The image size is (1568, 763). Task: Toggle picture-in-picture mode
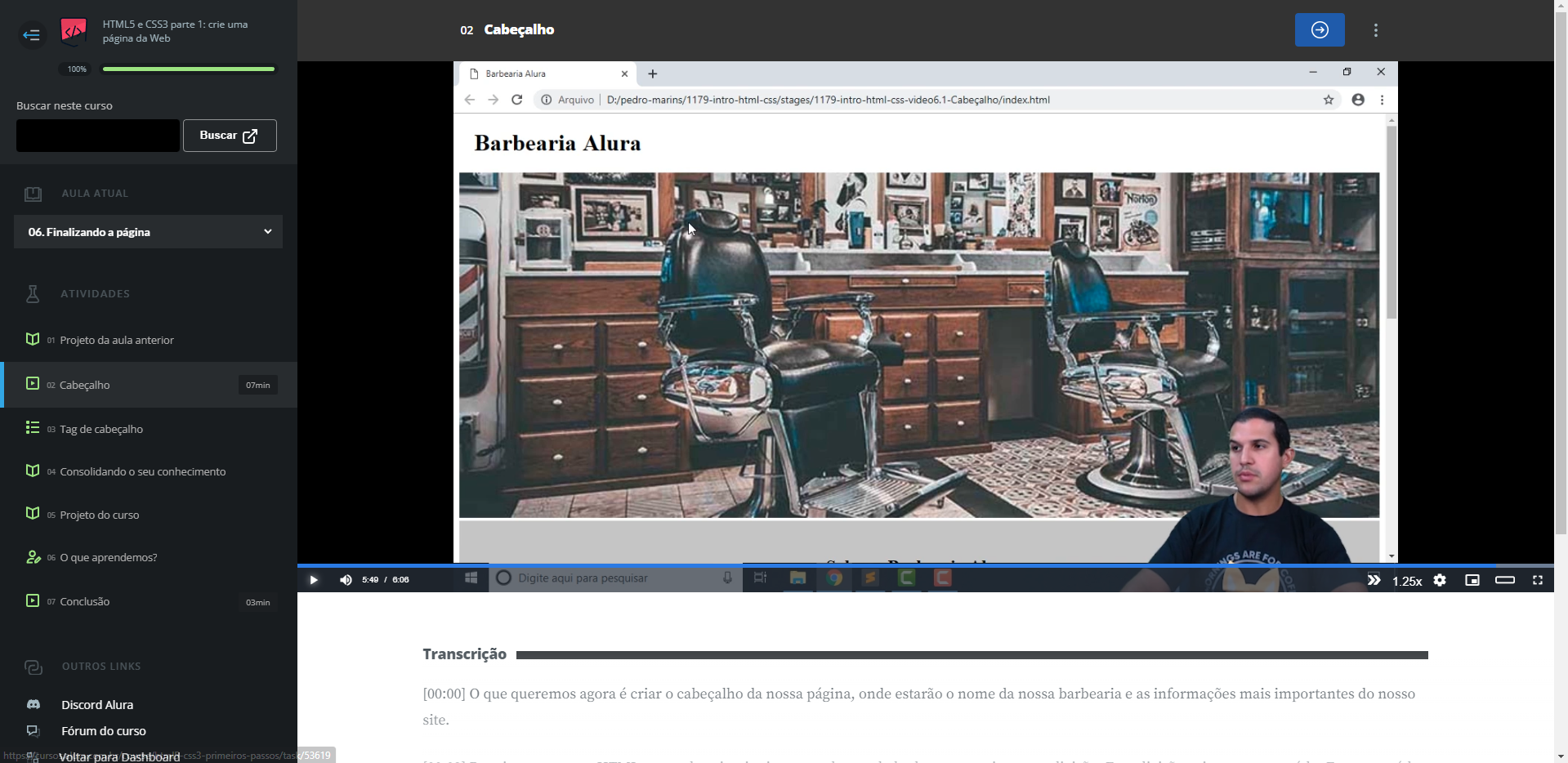point(1472,580)
